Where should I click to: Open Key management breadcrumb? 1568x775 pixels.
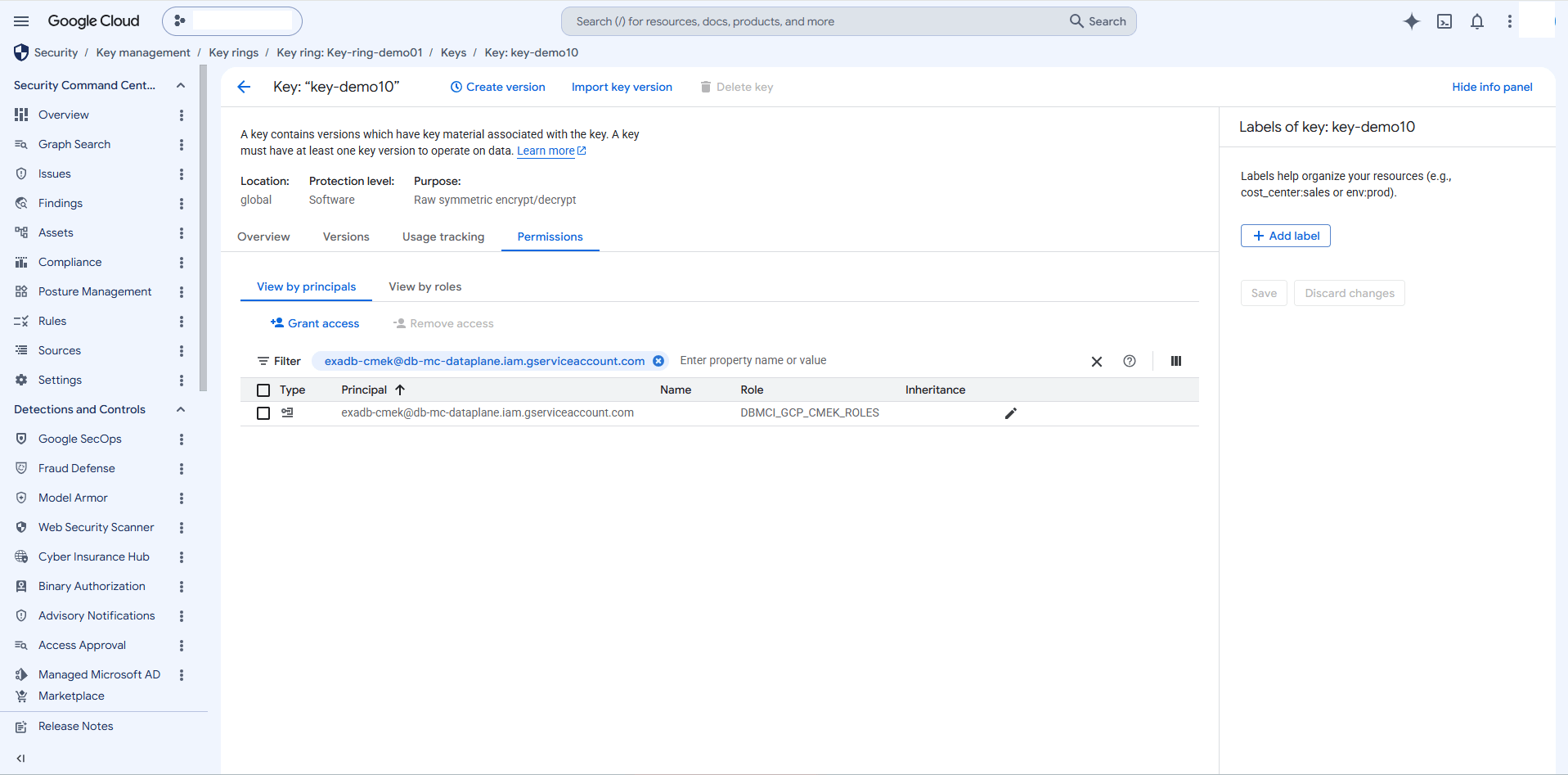coord(143,52)
